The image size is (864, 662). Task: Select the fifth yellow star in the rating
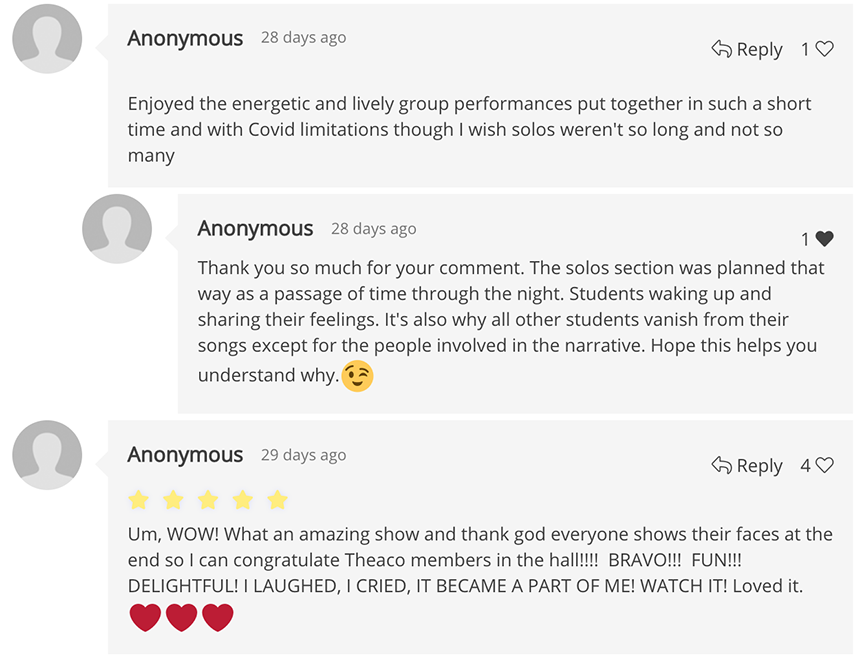pos(275,499)
